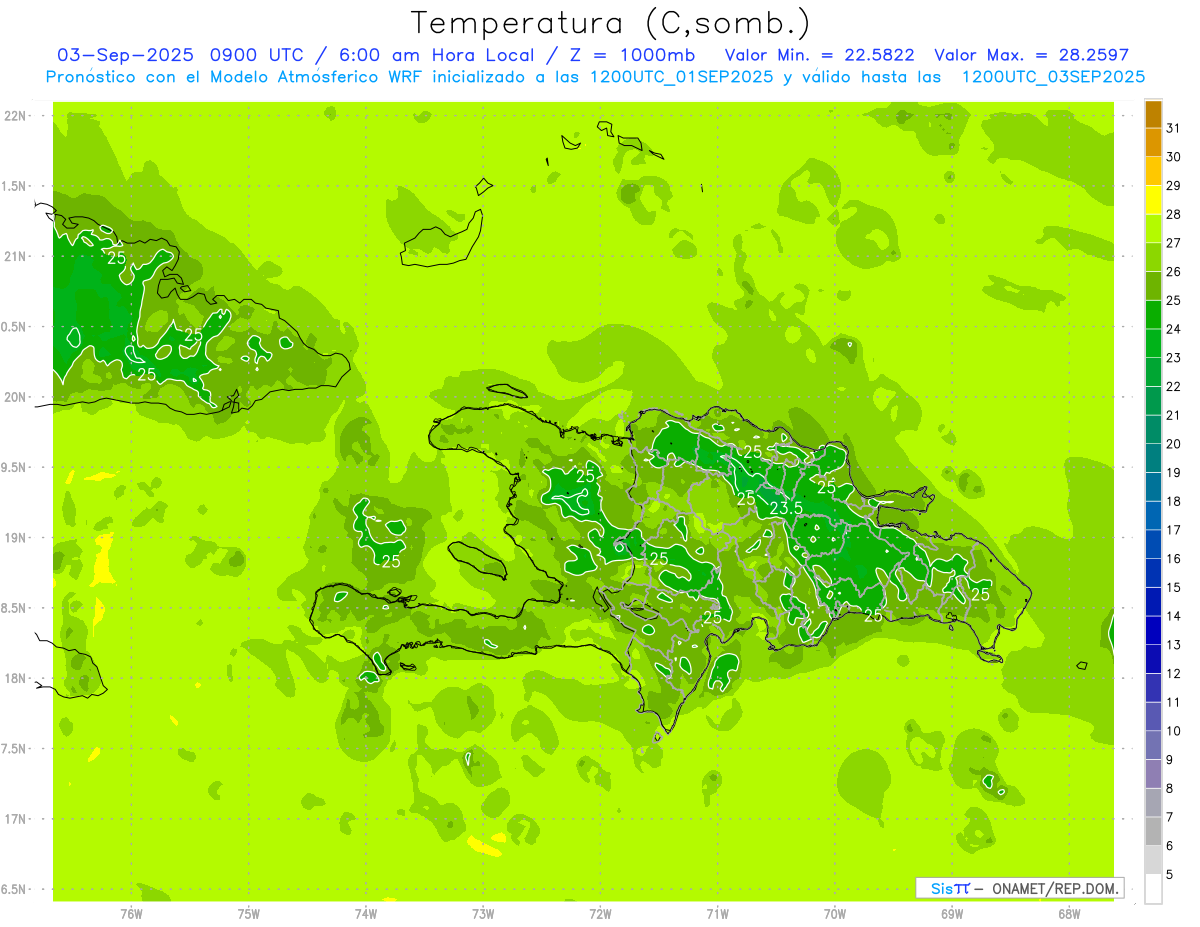
Task: Select the "Z = 1000mb" level text
Action: (631, 55)
